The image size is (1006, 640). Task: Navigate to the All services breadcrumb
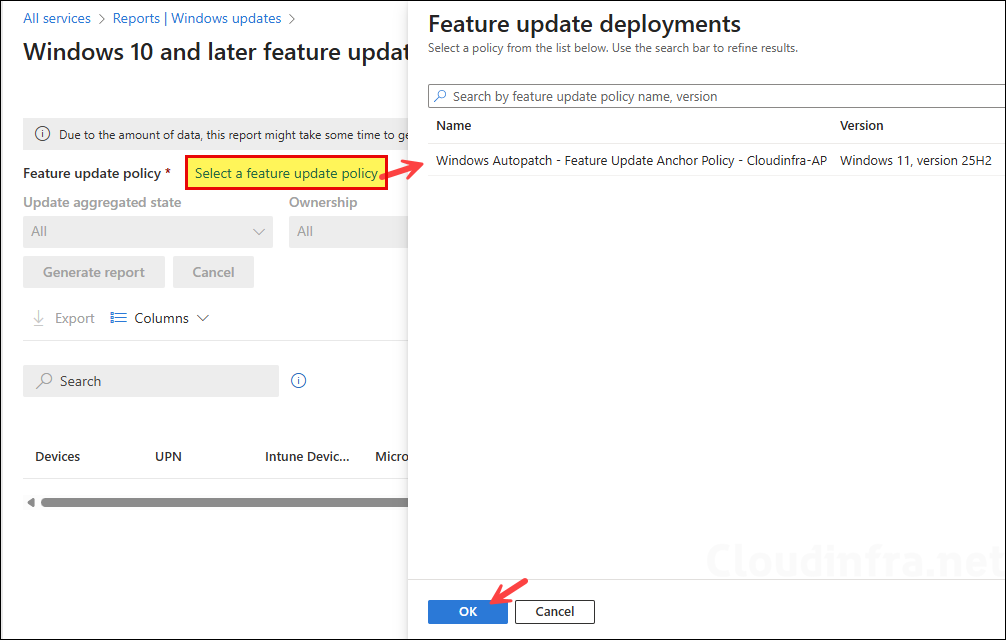point(56,18)
